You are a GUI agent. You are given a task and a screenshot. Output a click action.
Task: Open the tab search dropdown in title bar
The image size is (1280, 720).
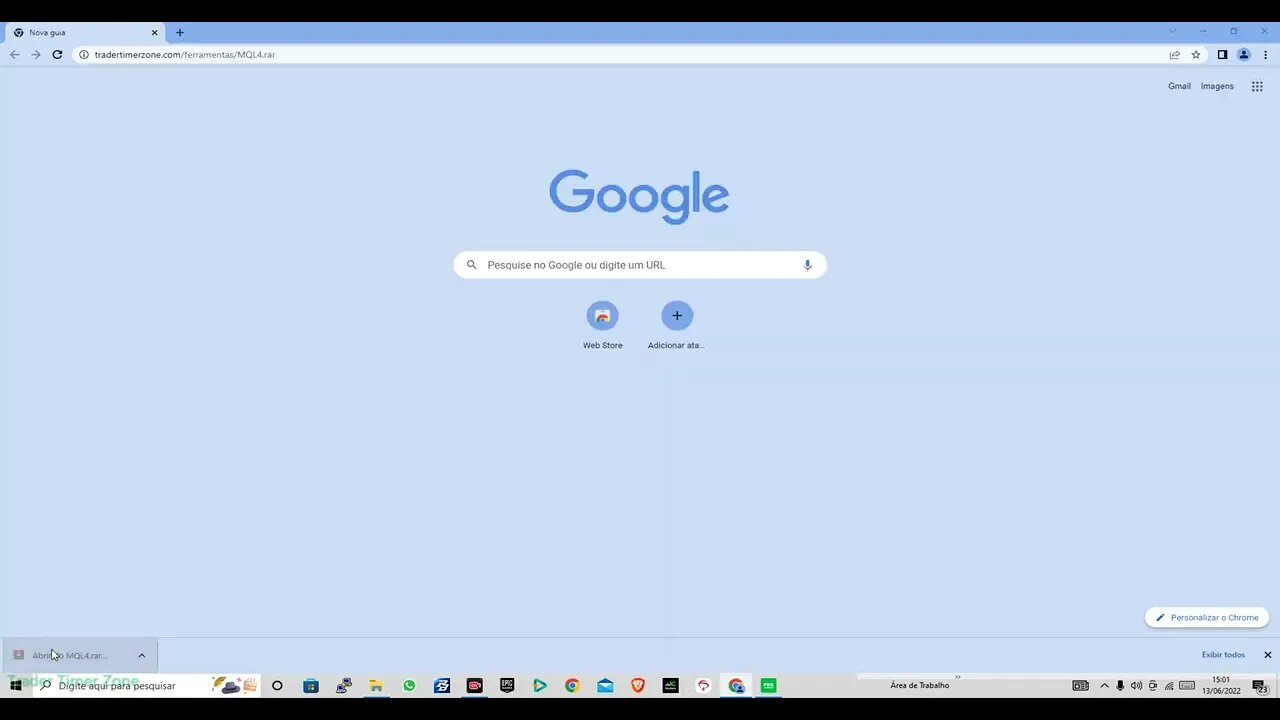point(1173,31)
